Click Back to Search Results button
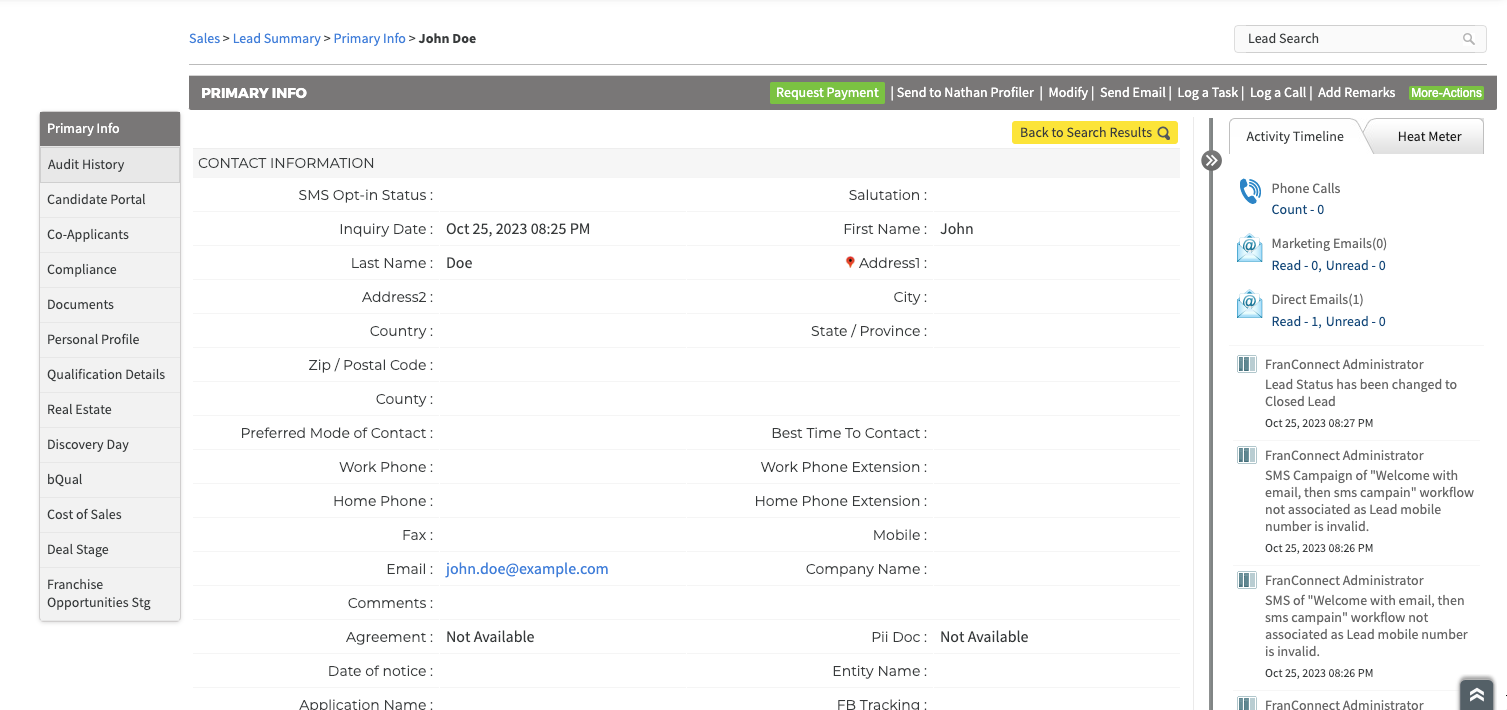 point(1094,133)
